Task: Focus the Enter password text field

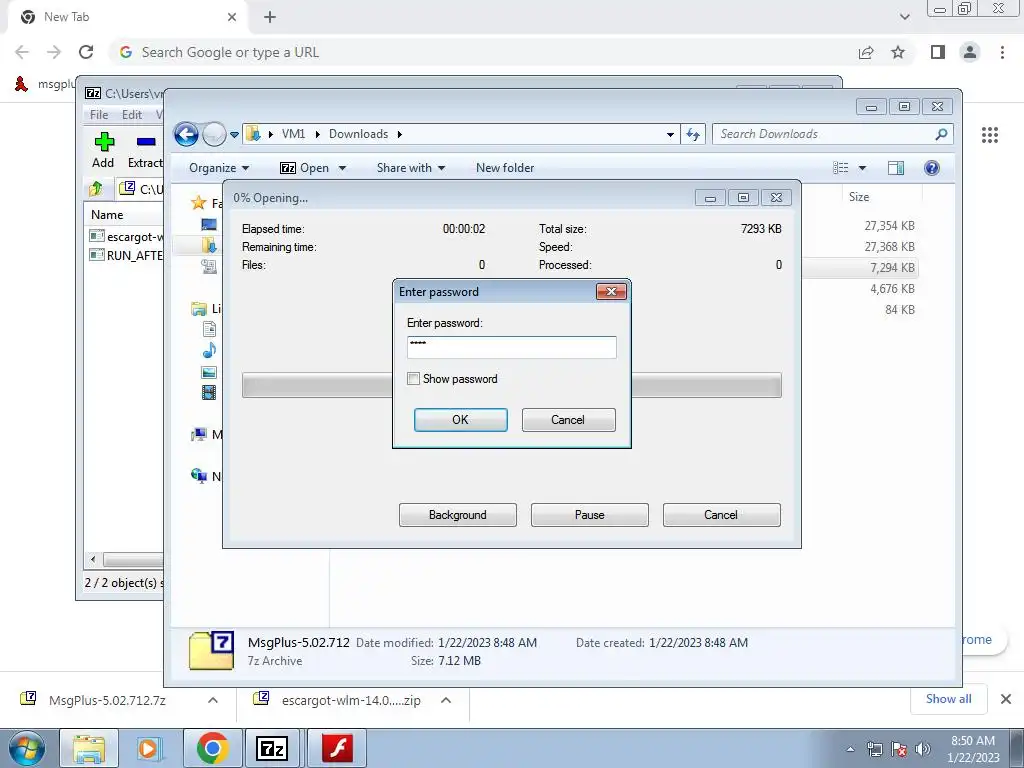Action: click(511, 347)
